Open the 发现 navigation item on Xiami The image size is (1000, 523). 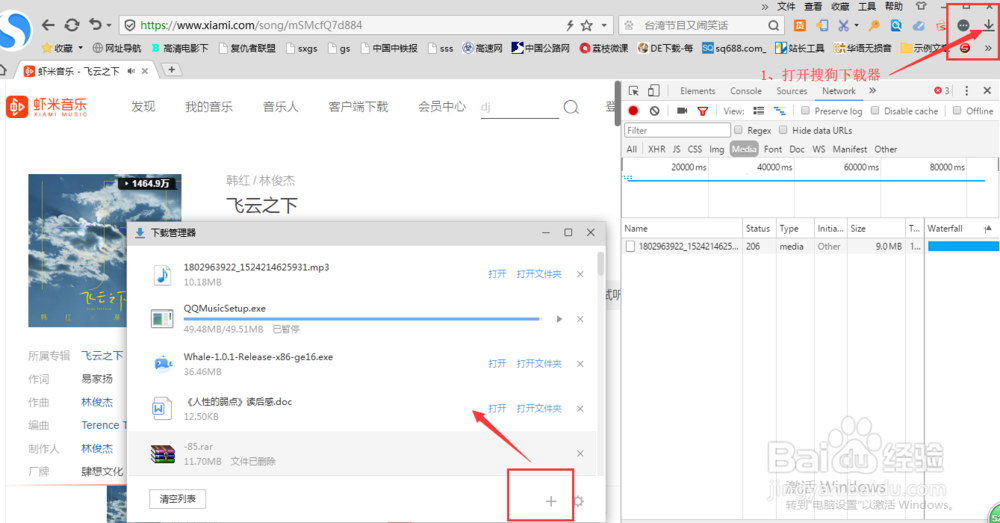[x=143, y=107]
